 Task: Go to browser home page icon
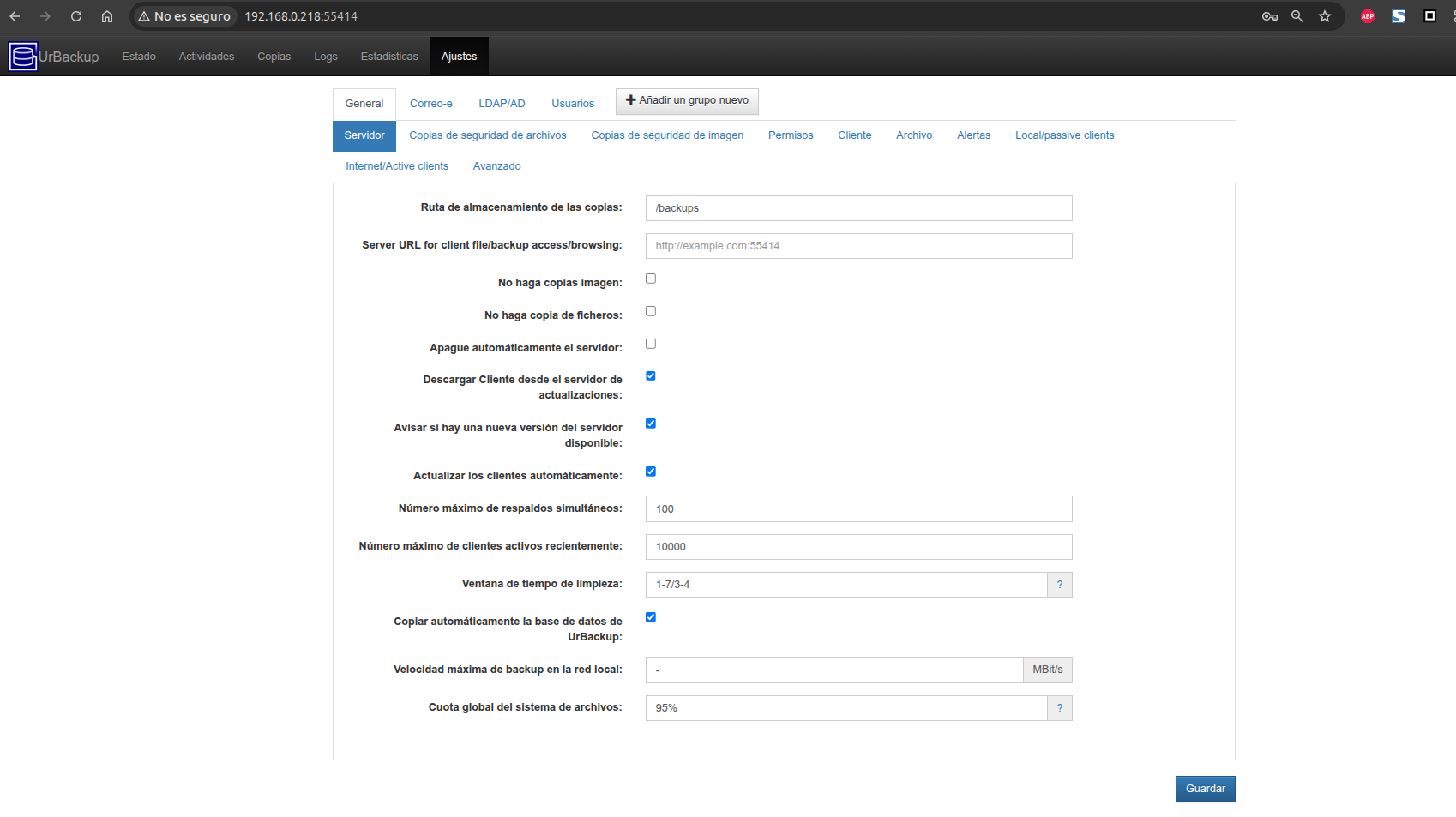[x=107, y=16]
